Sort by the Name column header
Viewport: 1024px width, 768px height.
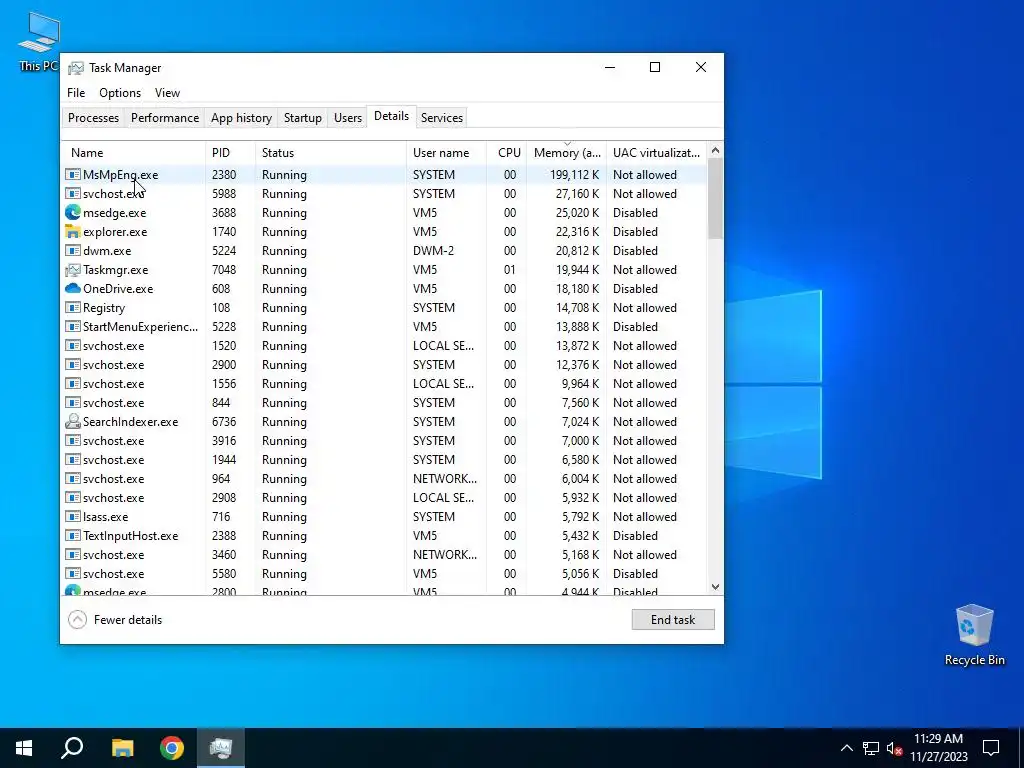tap(134, 153)
